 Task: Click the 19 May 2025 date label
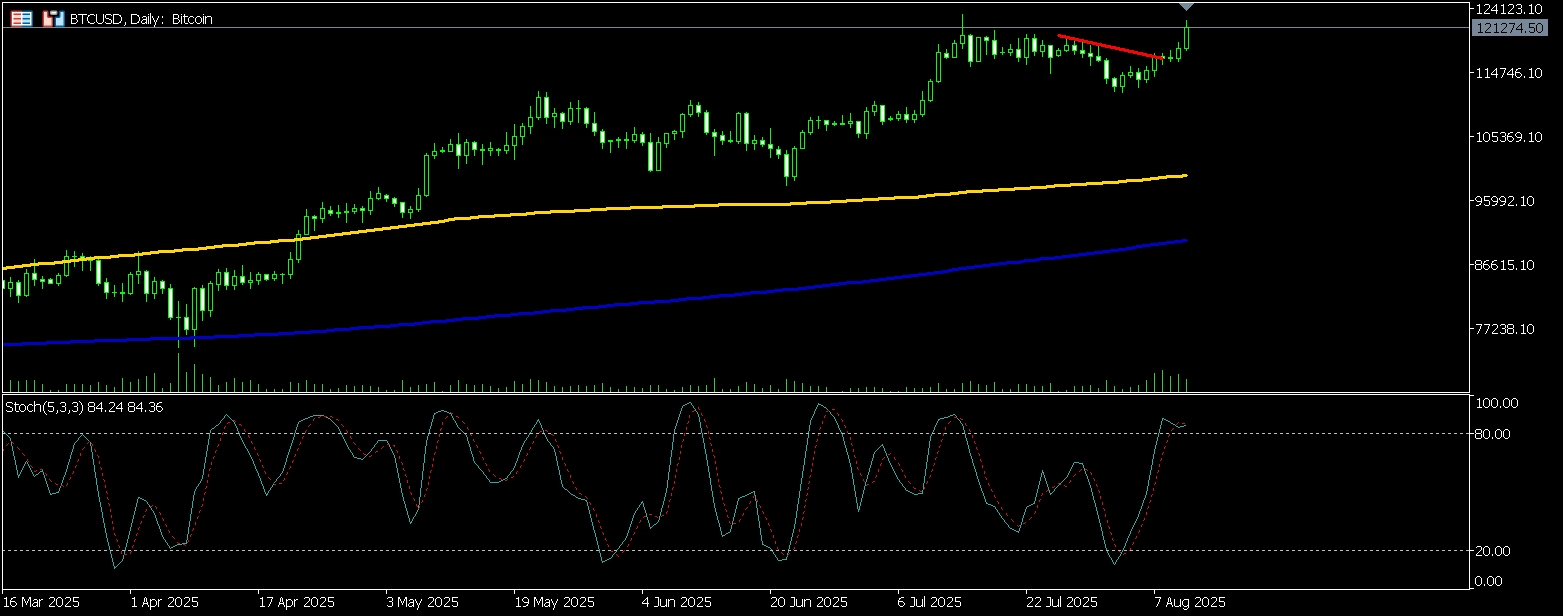coord(554,603)
